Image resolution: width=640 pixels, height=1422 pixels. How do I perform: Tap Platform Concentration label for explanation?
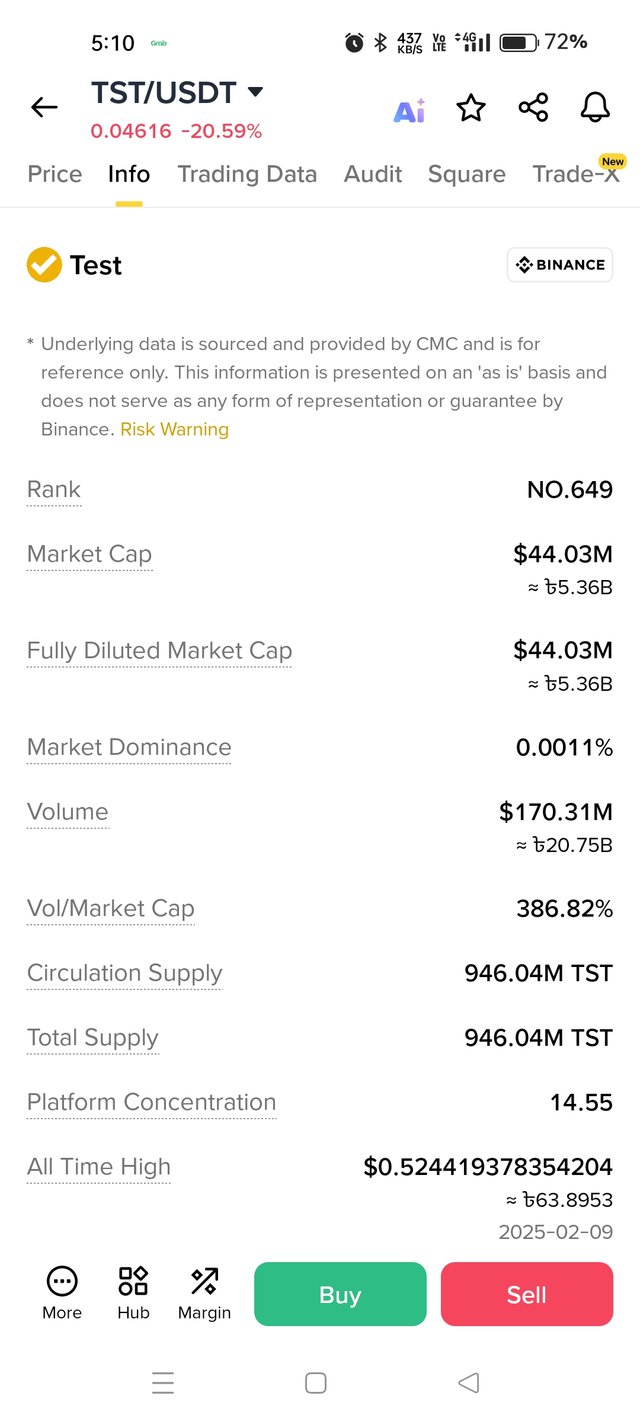pos(151,1102)
